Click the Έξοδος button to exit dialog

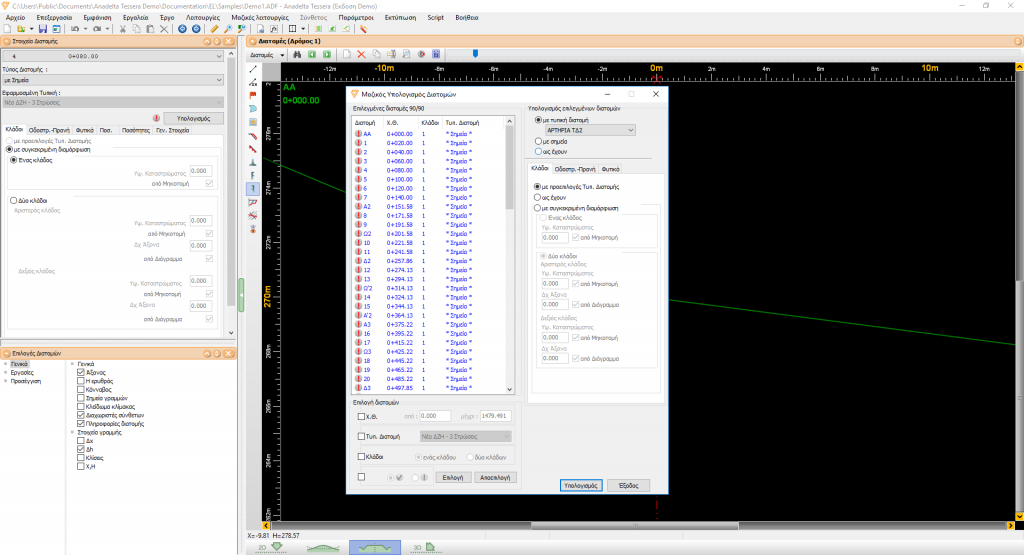(x=629, y=484)
